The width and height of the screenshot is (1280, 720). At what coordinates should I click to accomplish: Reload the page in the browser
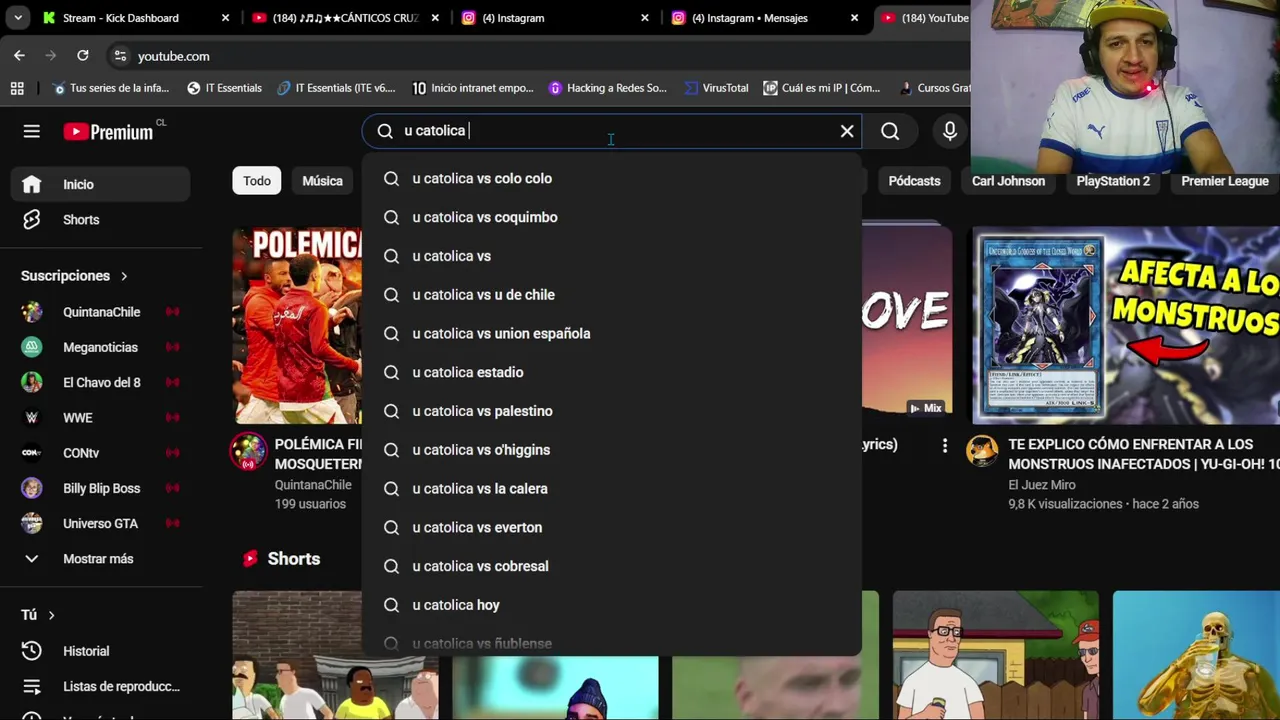tap(83, 56)
